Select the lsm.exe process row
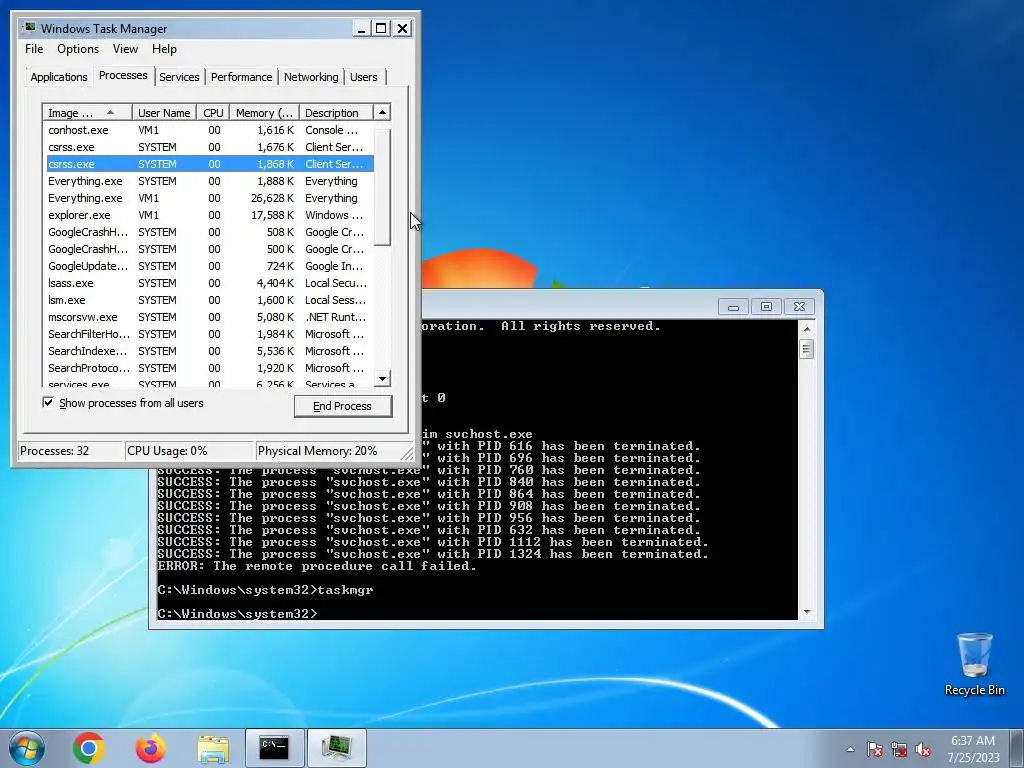Viewport: 1024px width, 768px height. click(x=209, y=300)
